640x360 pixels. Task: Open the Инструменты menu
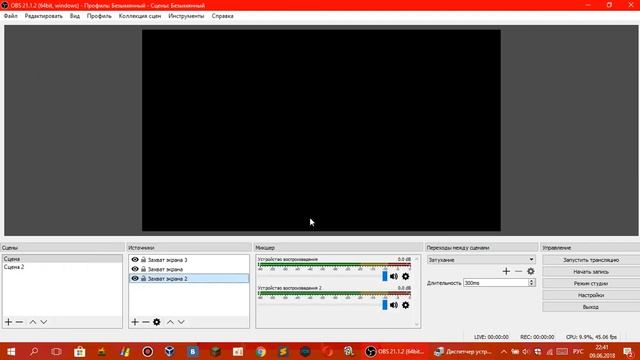click(186, 16)
